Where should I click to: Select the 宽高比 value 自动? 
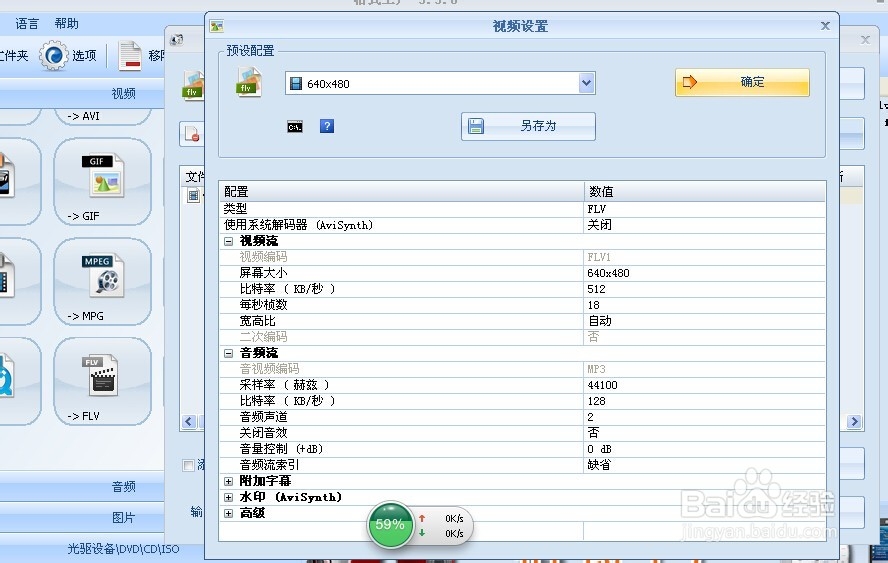pyautogui.click(x=600, y=321)
